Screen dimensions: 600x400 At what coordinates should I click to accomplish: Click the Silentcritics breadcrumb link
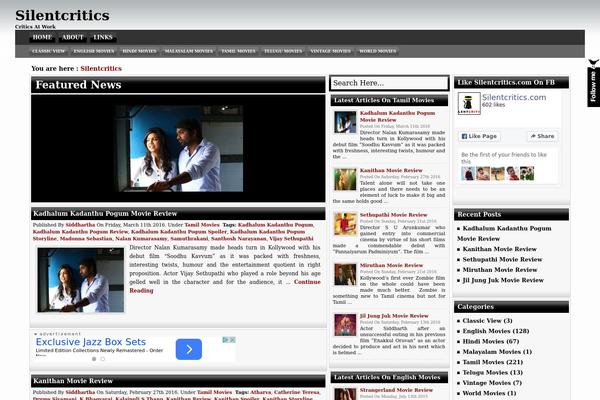coord(101,69)
